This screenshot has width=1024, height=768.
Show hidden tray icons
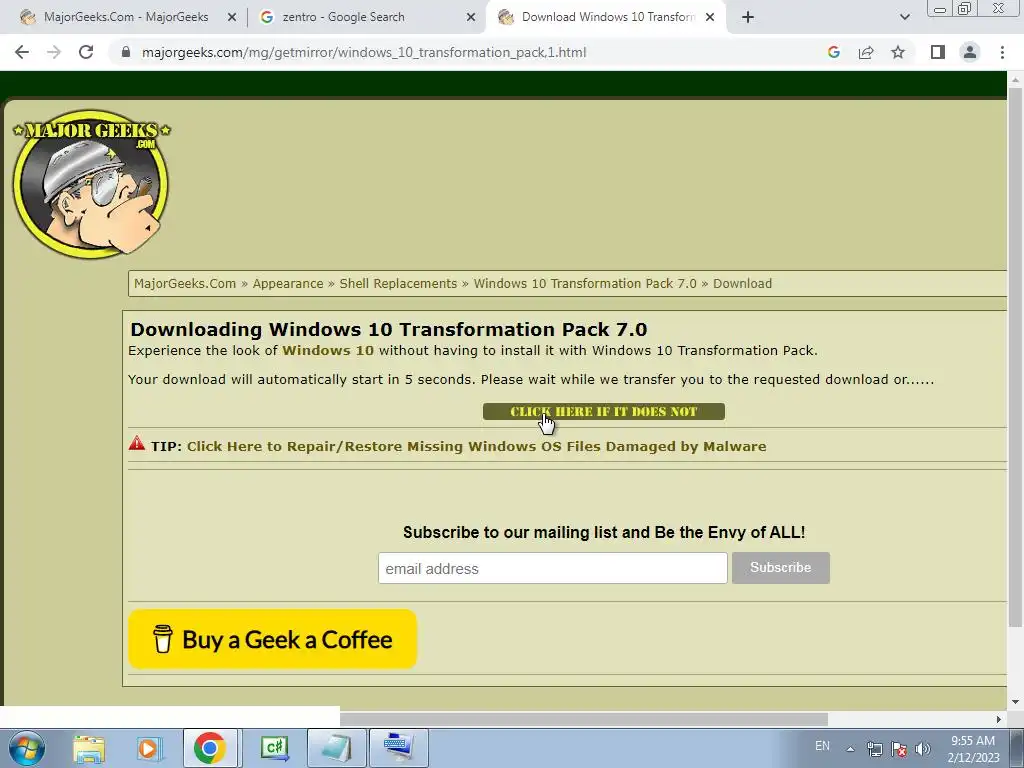pyautogui.click(x=850, y=749)
